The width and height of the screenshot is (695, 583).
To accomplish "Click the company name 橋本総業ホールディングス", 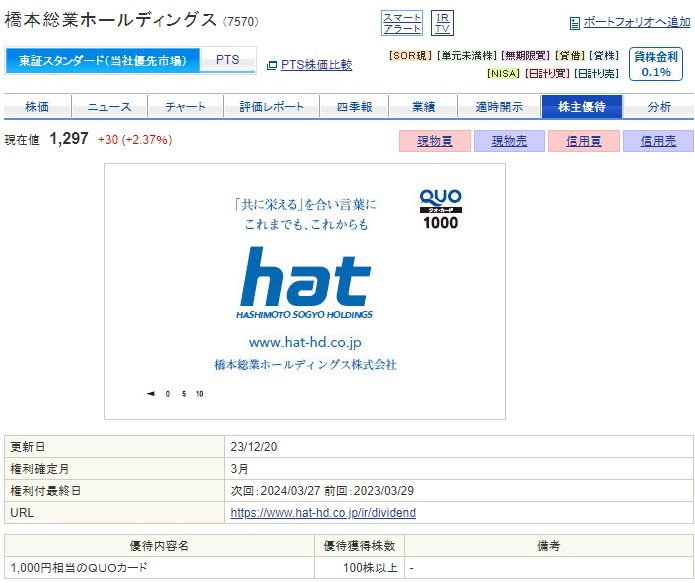I will [x=110, y=20].
